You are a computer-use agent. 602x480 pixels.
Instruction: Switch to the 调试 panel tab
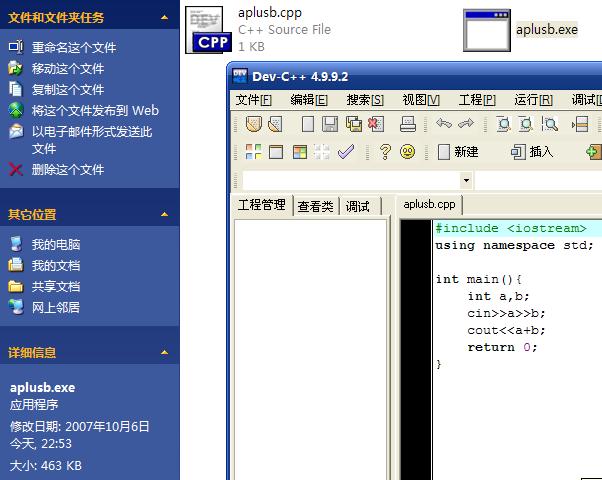(358, 207)
